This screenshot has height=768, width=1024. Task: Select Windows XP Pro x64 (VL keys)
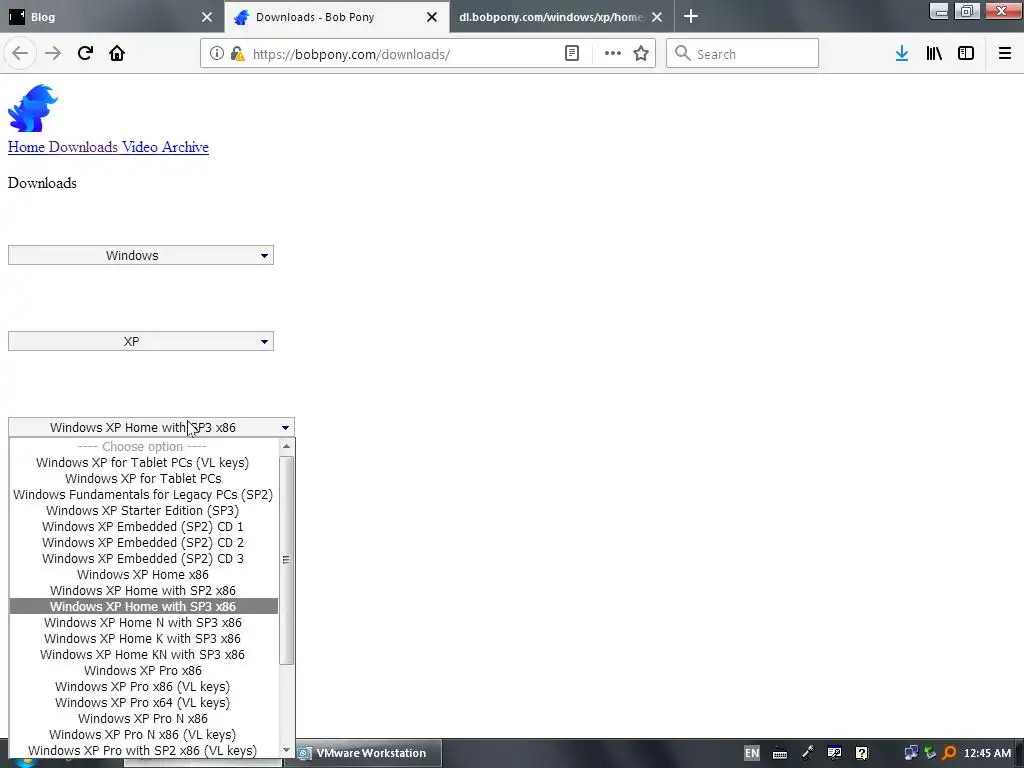(x=143, y=703)
